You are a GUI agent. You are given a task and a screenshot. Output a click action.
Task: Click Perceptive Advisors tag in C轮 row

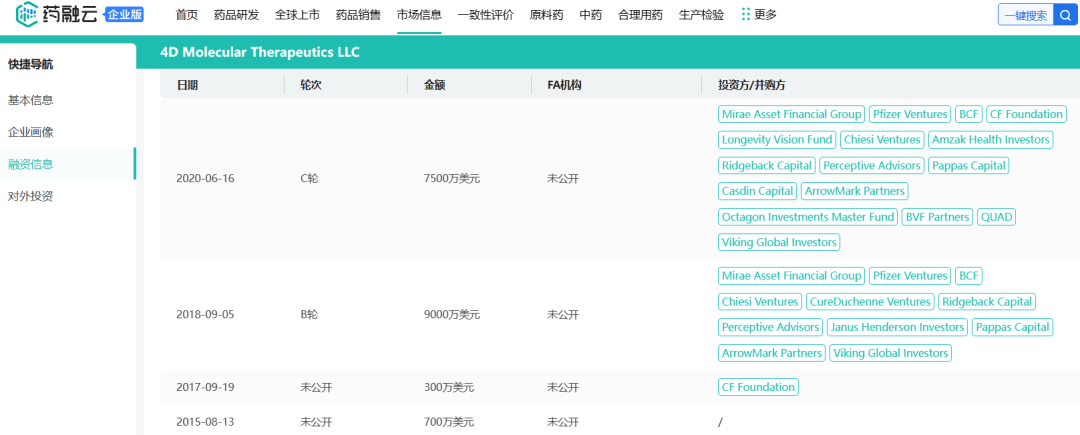tap(871, 166)
